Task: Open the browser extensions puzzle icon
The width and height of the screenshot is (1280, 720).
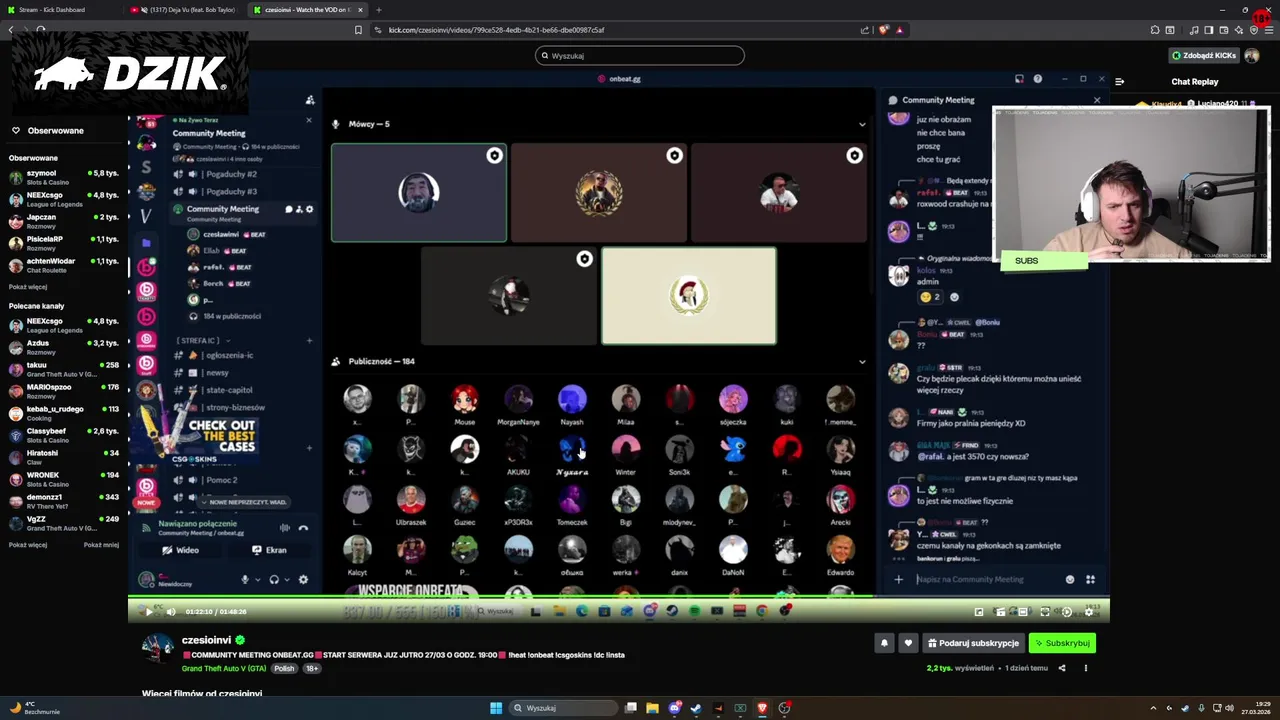Action: coord(1155,30)
